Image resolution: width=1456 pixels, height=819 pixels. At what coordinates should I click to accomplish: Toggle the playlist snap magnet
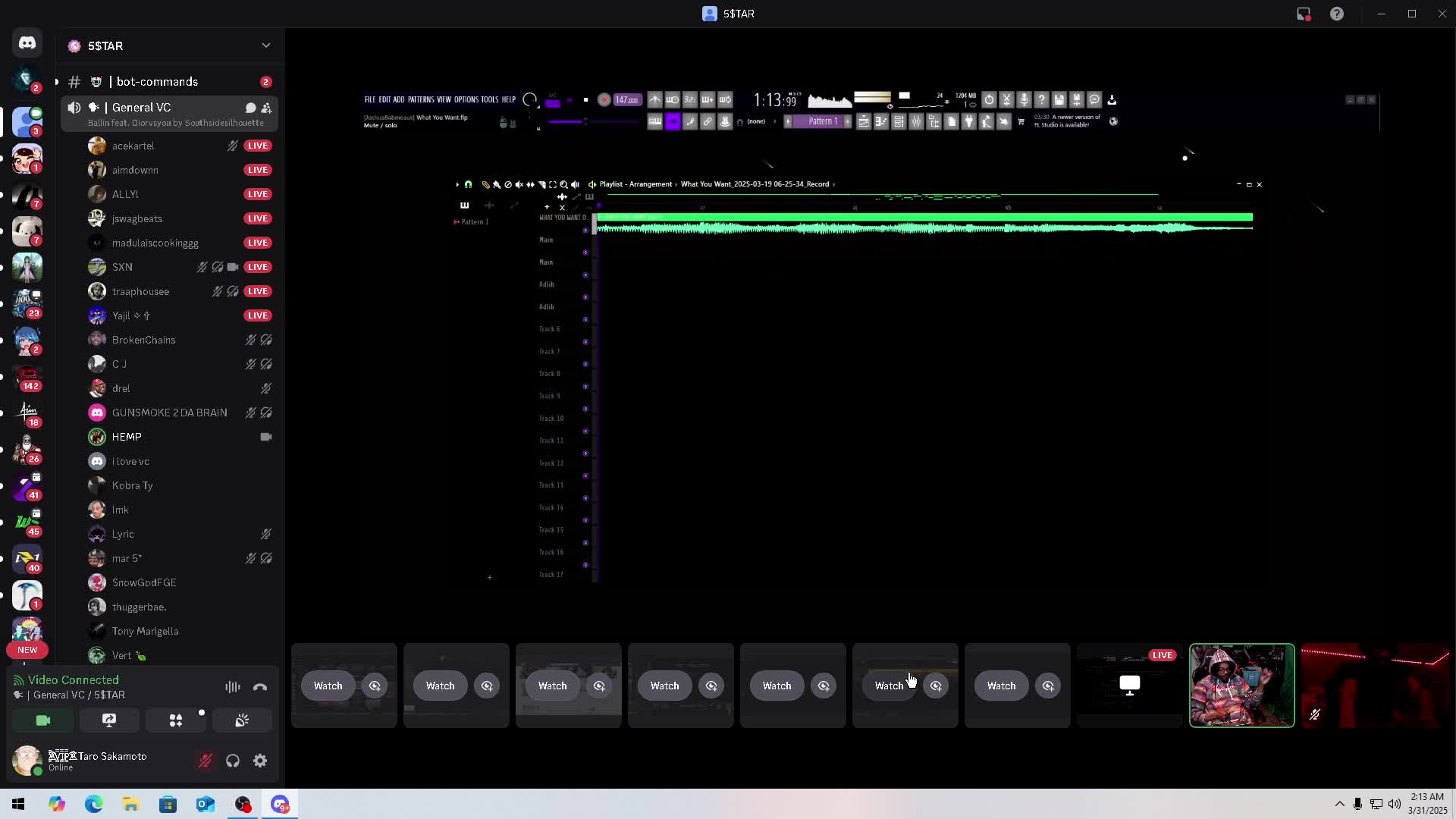coord(468,184)
